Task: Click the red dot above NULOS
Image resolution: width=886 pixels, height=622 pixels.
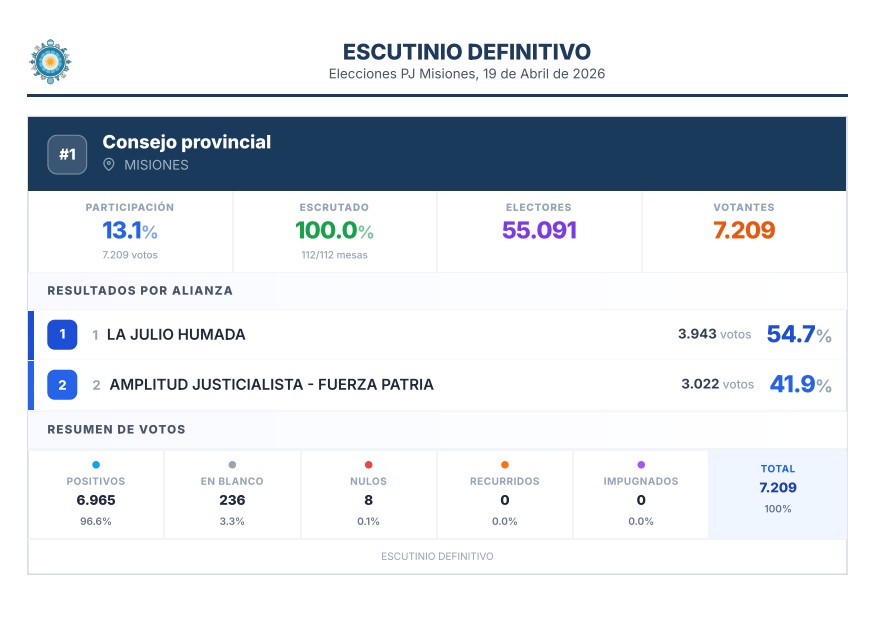Action: coord(368,464)
